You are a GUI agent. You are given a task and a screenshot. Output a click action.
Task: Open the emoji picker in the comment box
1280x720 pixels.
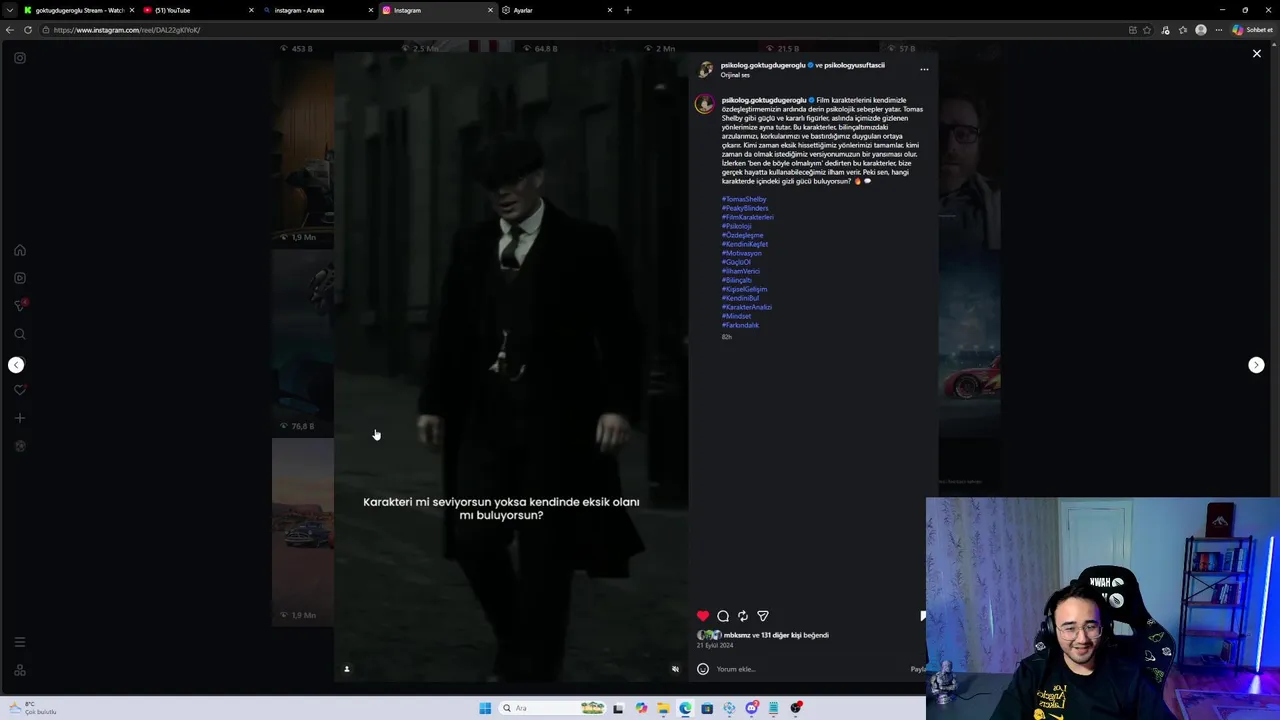703,669
